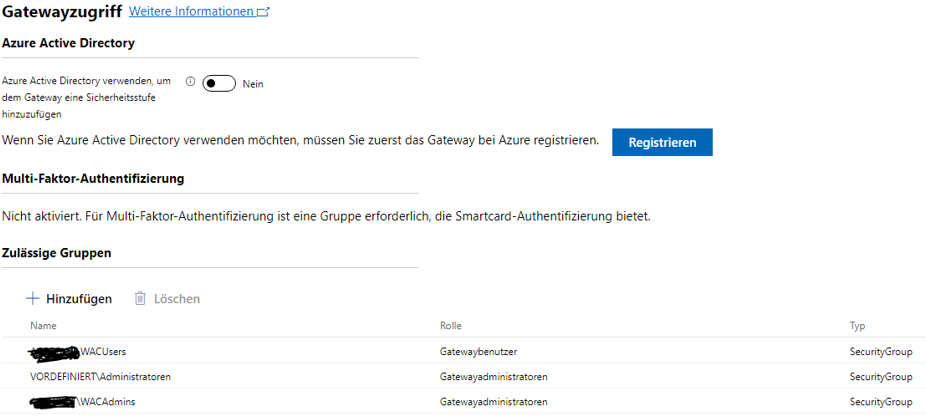Sort by the Typ column header
The image size is (926, 418).
pyautogui.click(x=857, y=326)
